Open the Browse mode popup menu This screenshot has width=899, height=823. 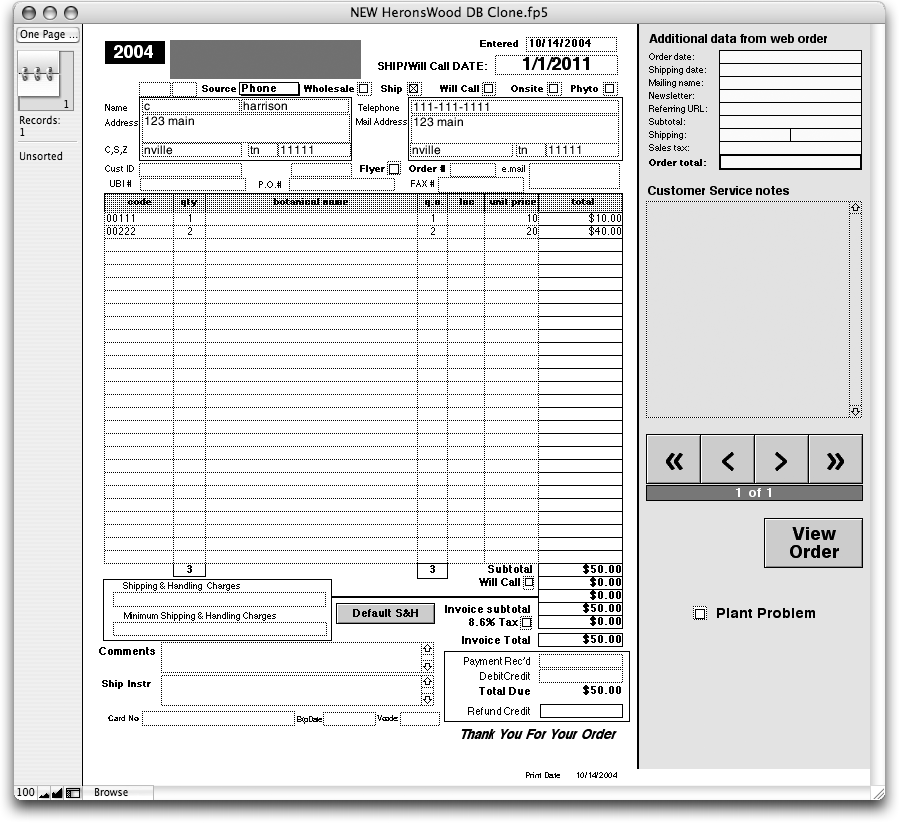[x=118, y=793]
